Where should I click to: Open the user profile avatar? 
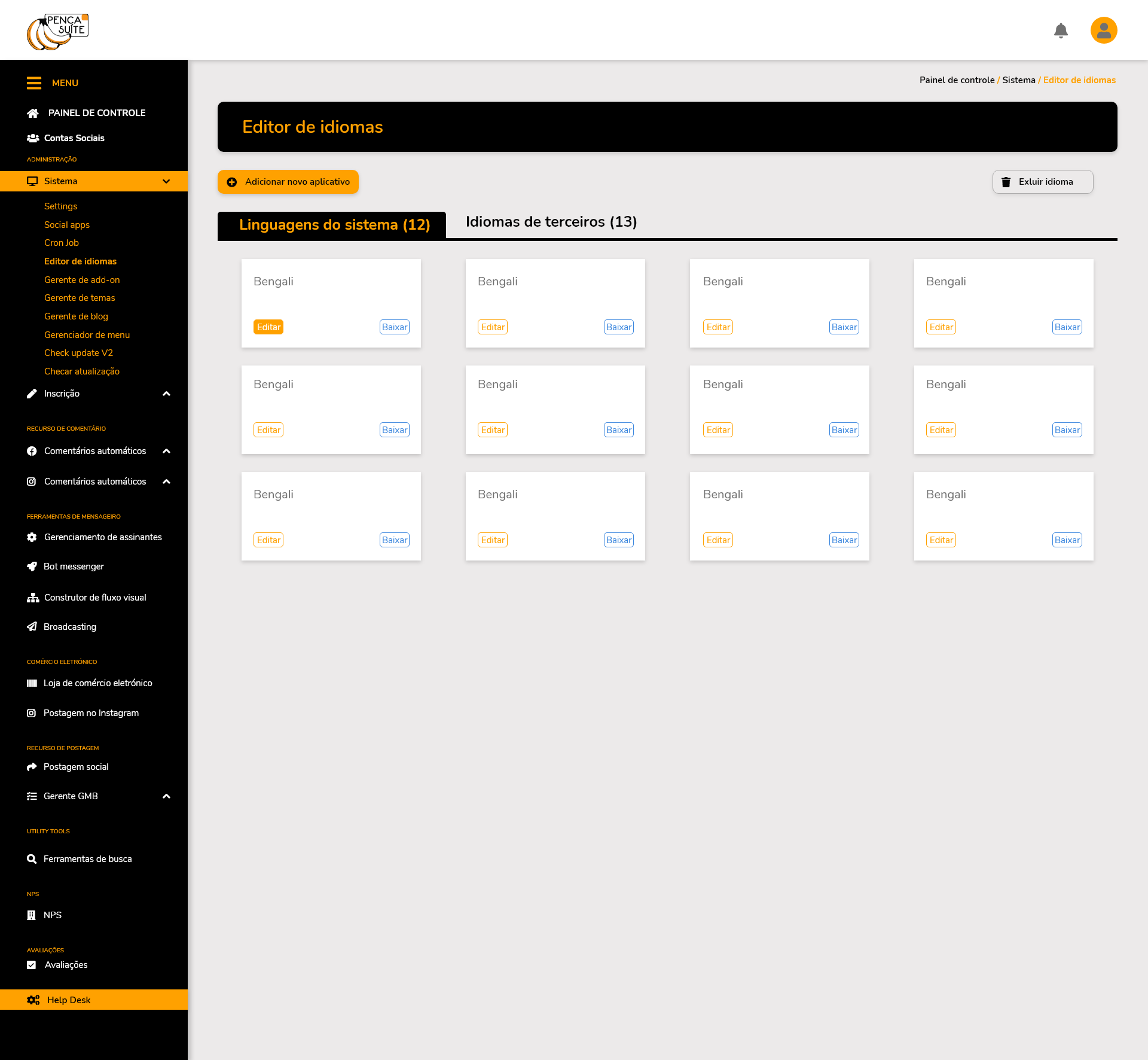click(x=1104, y=31)
